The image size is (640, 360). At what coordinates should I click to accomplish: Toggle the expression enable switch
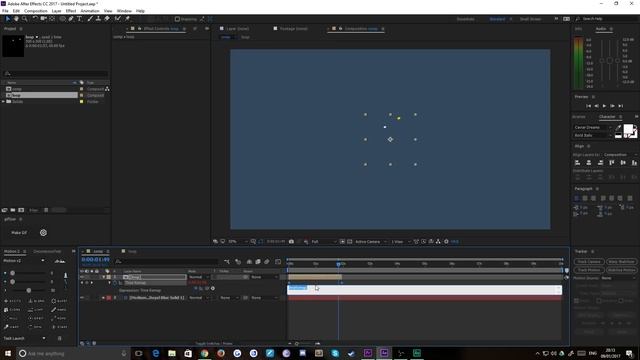pyautogui.click(x=196, y=289)
